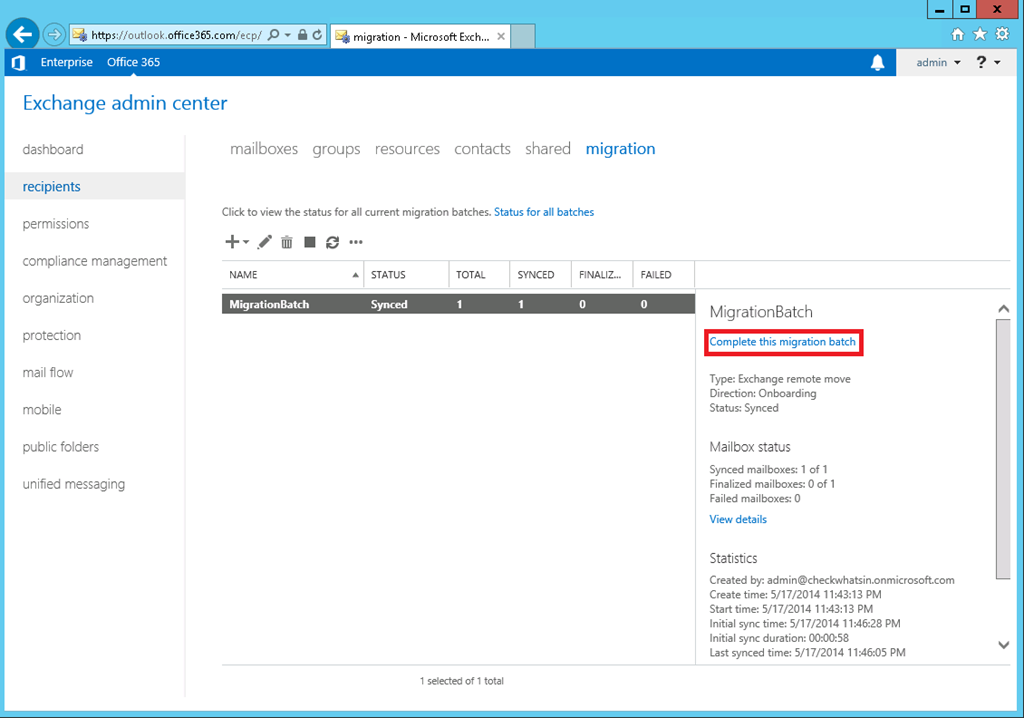Sort by the FINALIZ... column header
1024x718 pixels.
click(602, 274)
